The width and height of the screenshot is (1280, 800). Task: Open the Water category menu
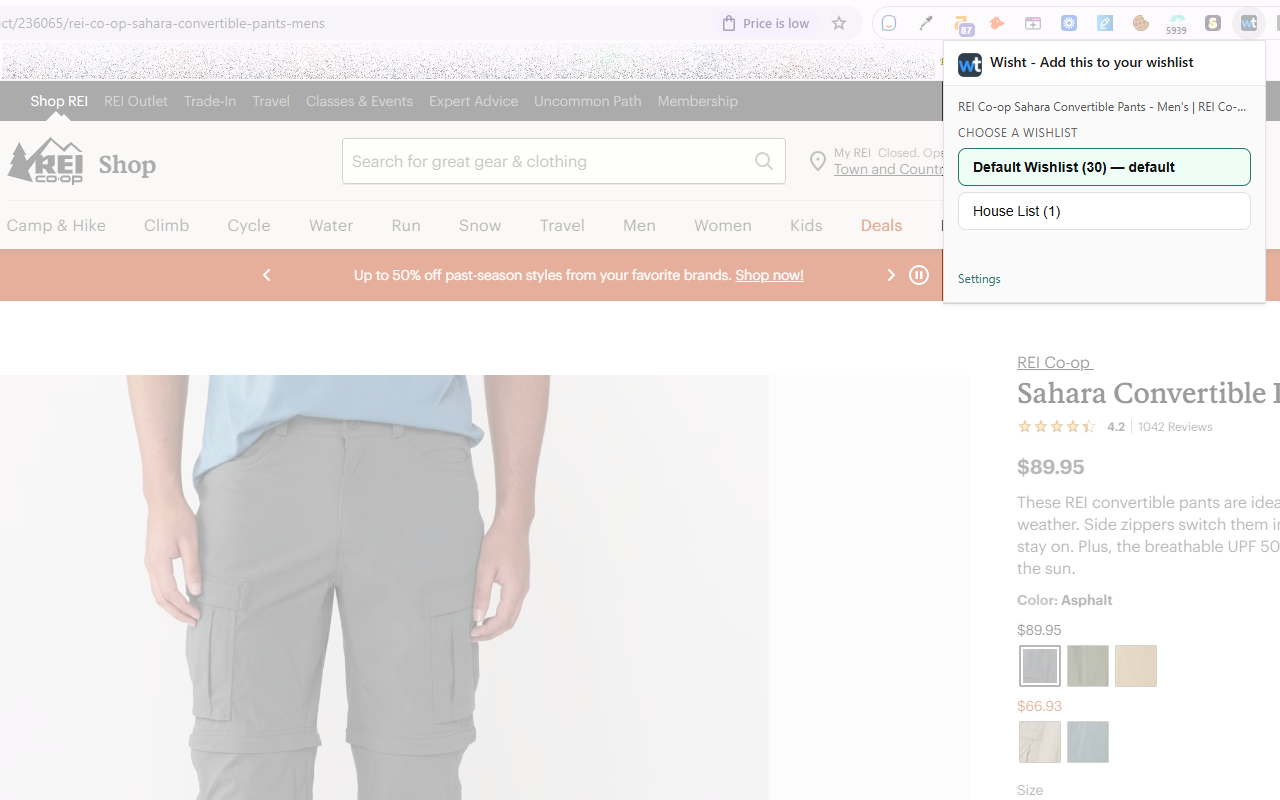(x=331, y=225)
